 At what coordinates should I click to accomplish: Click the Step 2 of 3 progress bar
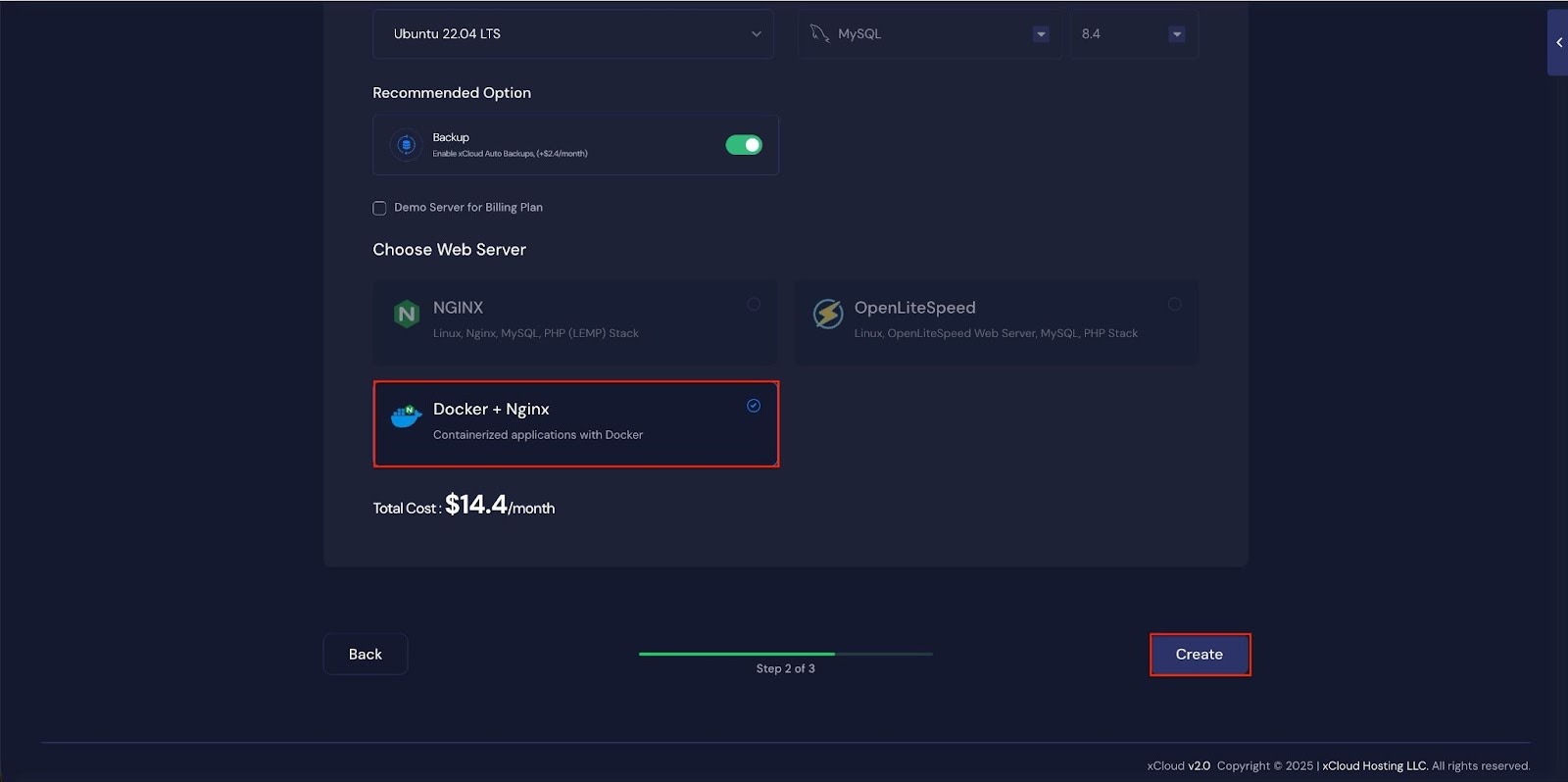785,654
